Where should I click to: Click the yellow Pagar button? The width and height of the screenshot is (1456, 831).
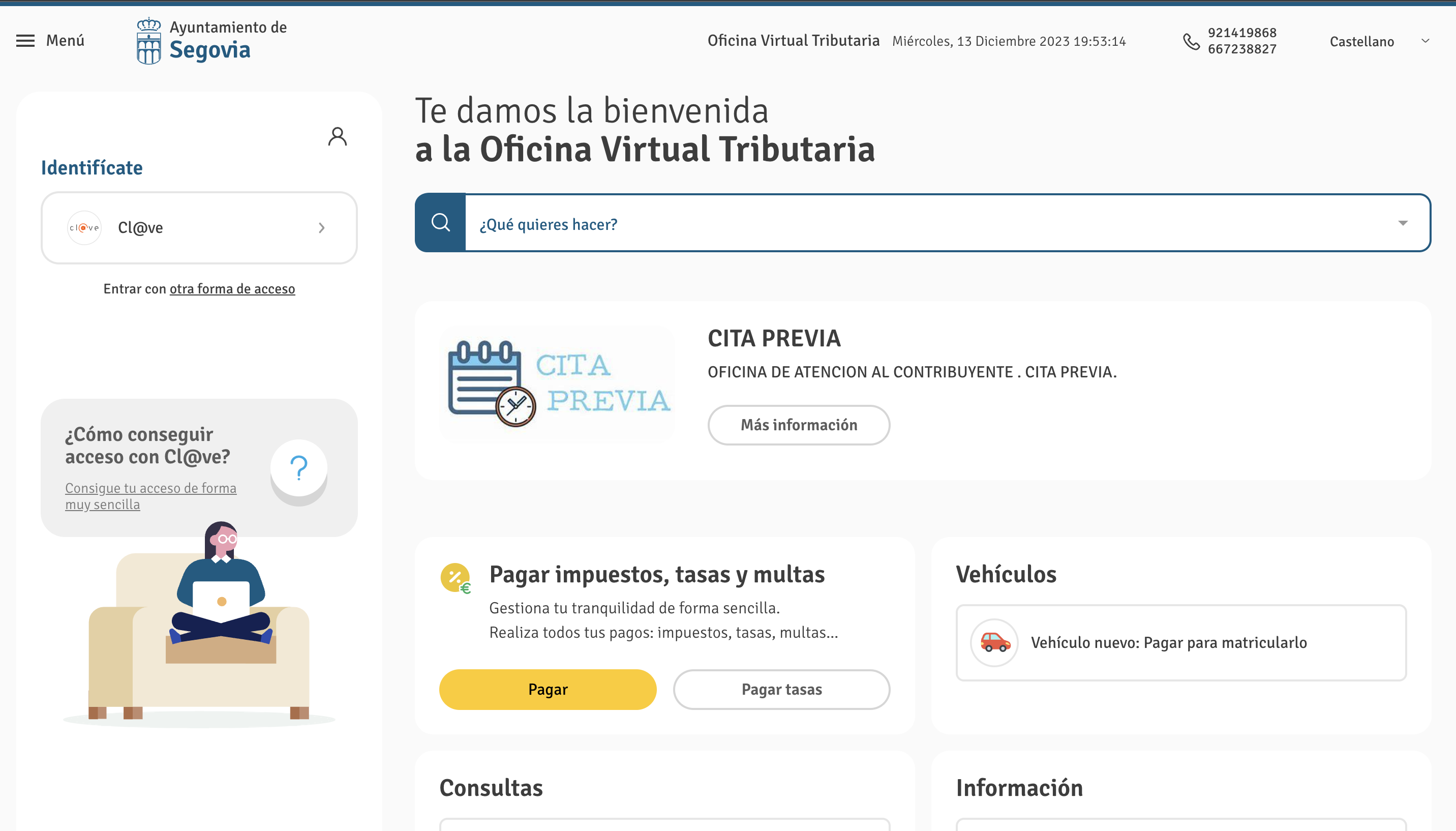tap(548, 690)
